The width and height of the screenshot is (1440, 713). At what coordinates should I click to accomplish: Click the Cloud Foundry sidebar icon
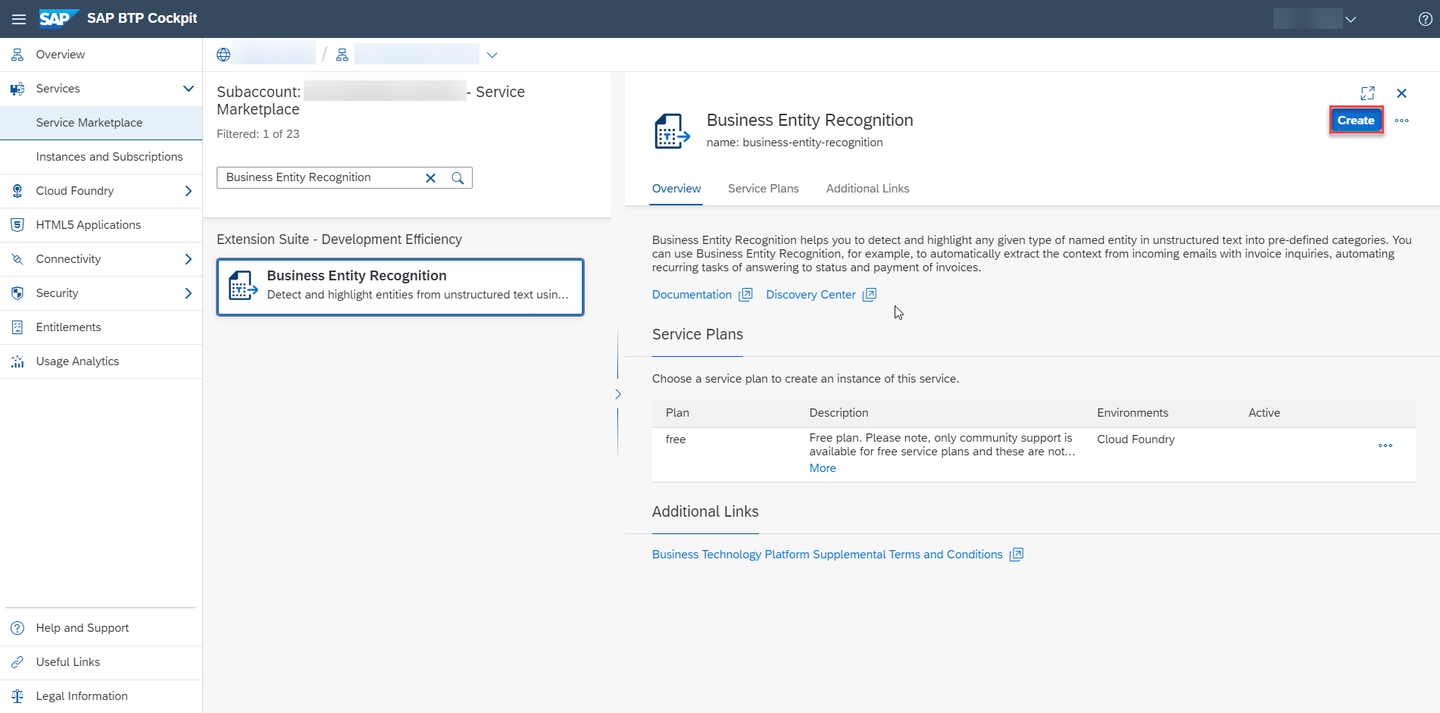(17, 190)
